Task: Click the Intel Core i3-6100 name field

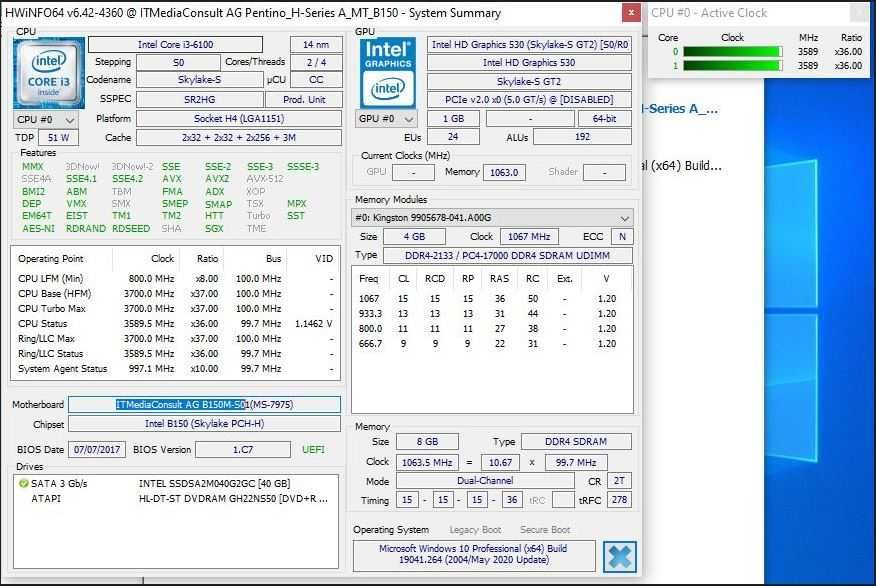Action: 175,45
